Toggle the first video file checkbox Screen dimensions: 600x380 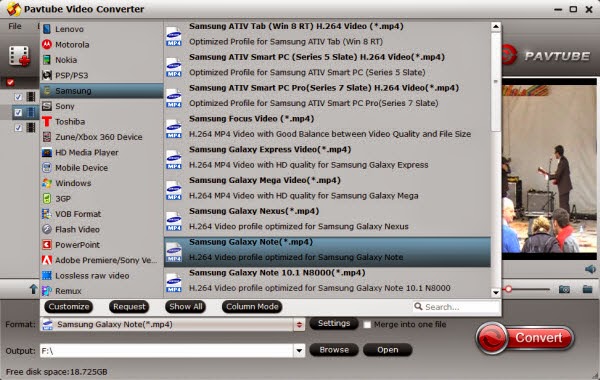pyautogui.click(x=18, y=97)
